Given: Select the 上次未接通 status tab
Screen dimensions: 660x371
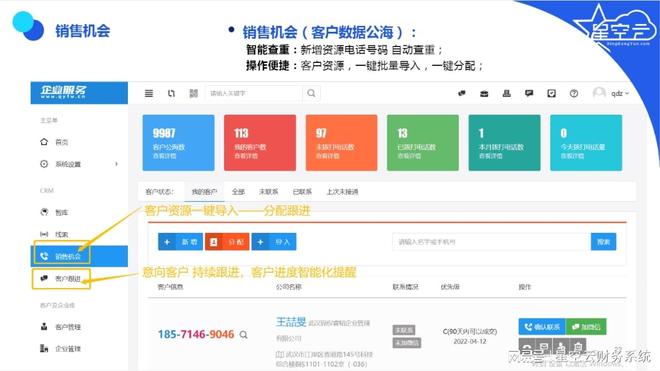Looking at the screenshot, I should [x=342, y=192].
